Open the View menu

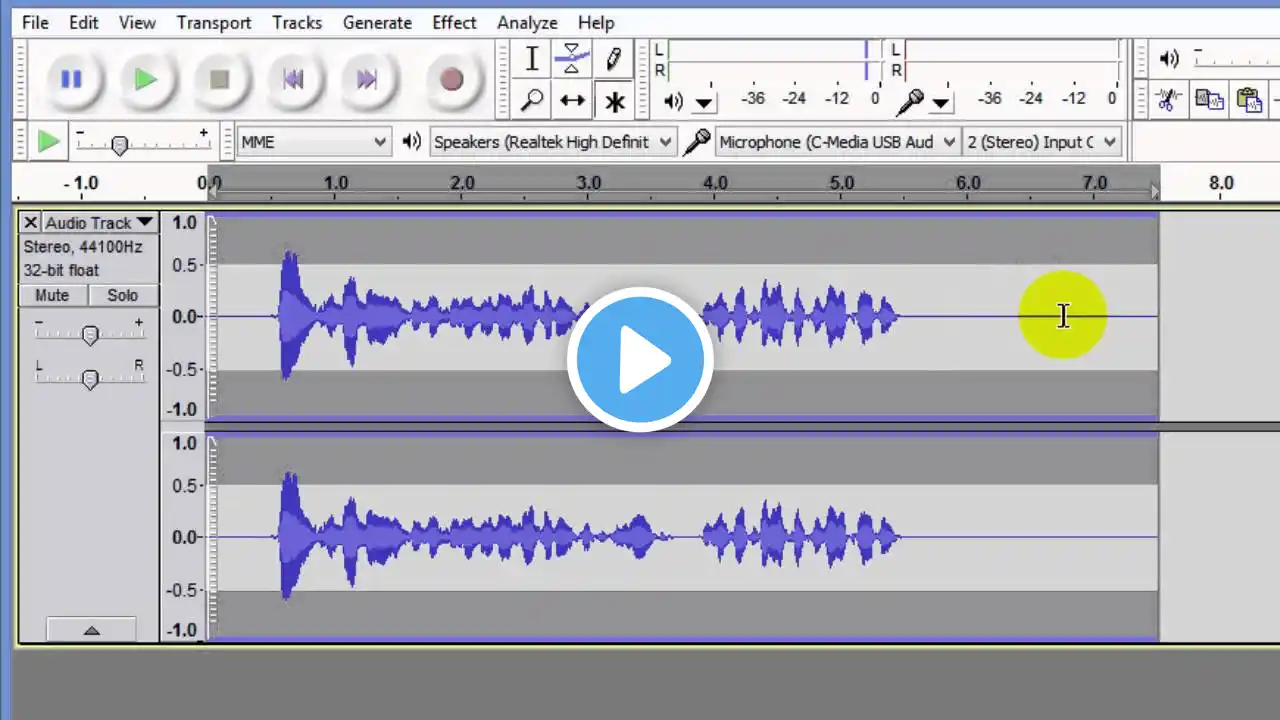point(137,22)
